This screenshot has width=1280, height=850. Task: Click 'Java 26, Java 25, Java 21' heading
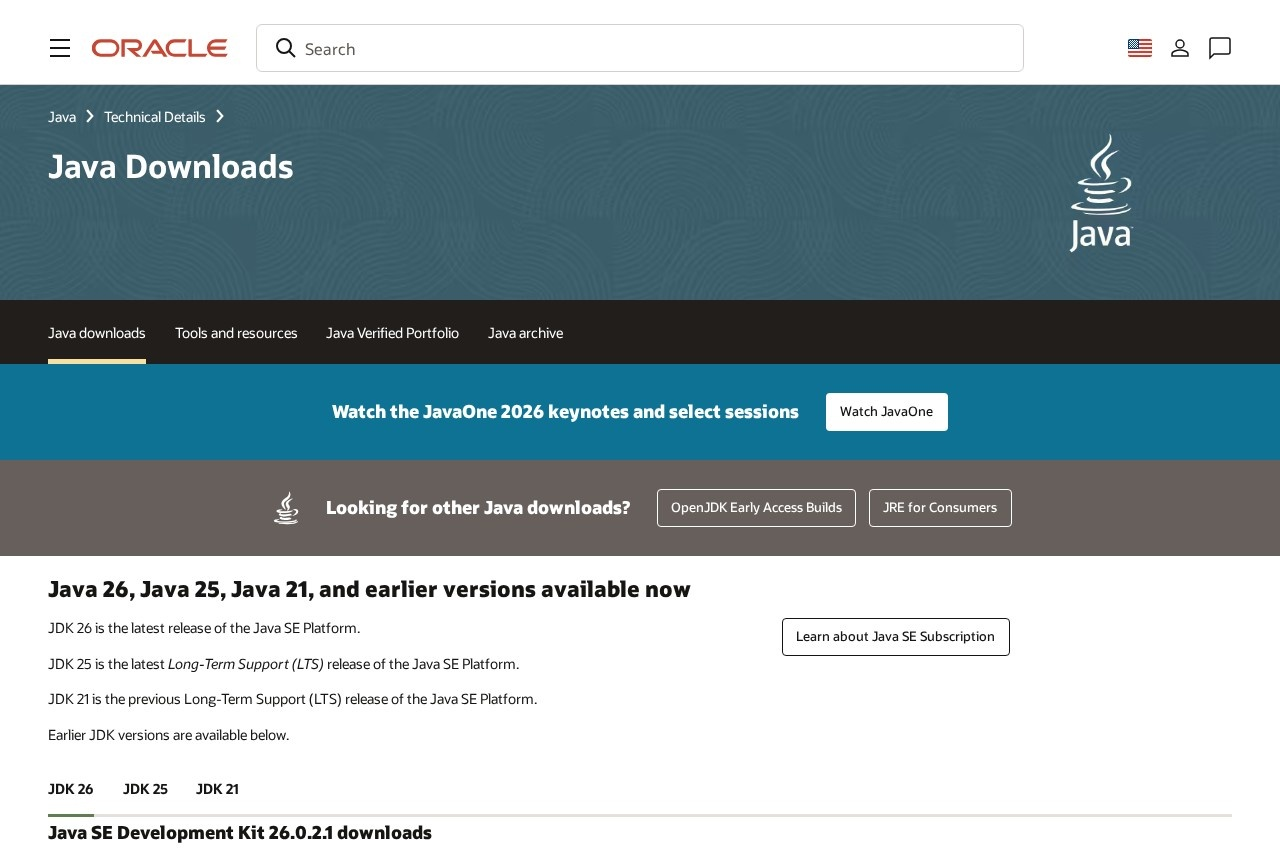pos(369,589)
